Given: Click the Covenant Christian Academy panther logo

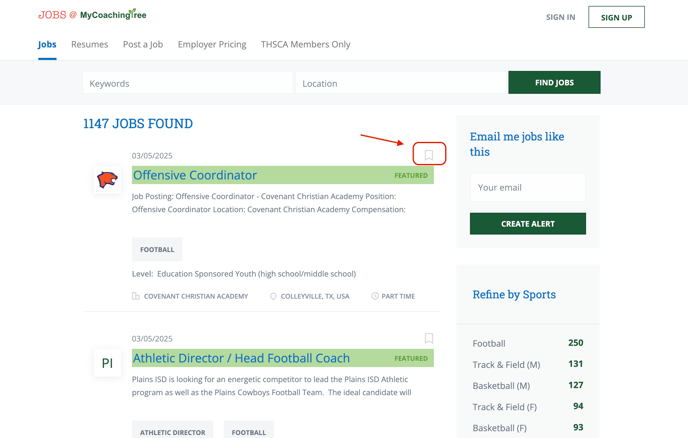Looking at the screenshot, I should coord(108,180).
